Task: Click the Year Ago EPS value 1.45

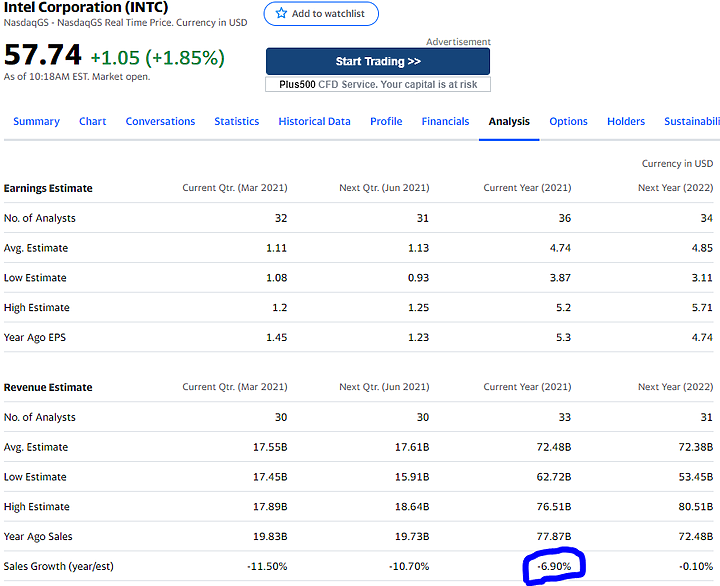Action: coord(276,338)
